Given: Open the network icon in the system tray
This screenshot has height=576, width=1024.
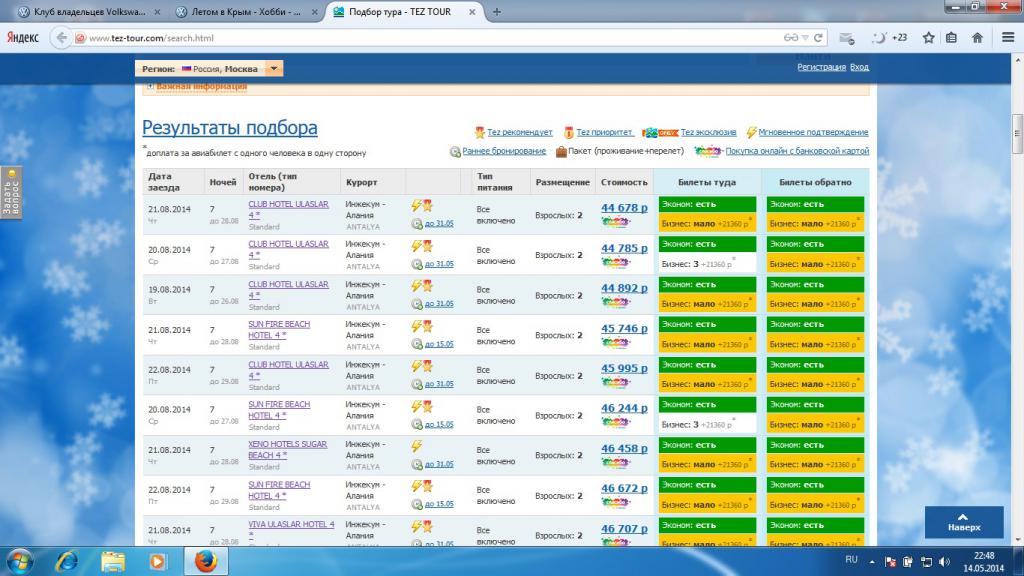Looking at the screenshot, I should [x=926, y=562].
